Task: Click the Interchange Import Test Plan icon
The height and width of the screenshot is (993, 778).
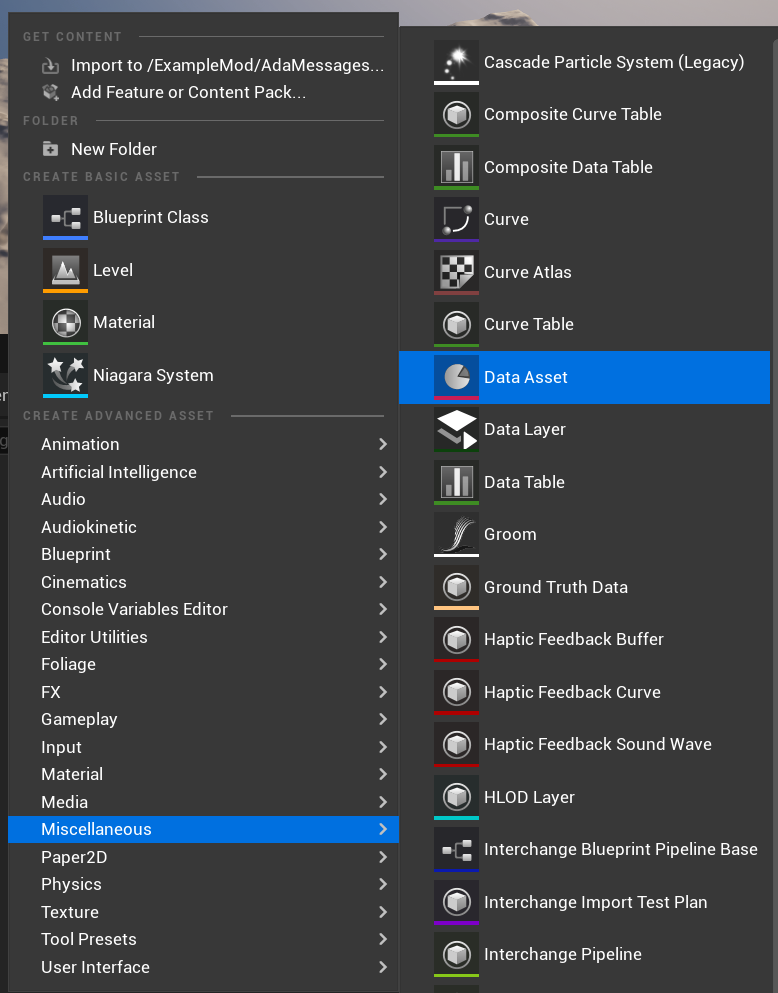Action: [x=456, y=902]
